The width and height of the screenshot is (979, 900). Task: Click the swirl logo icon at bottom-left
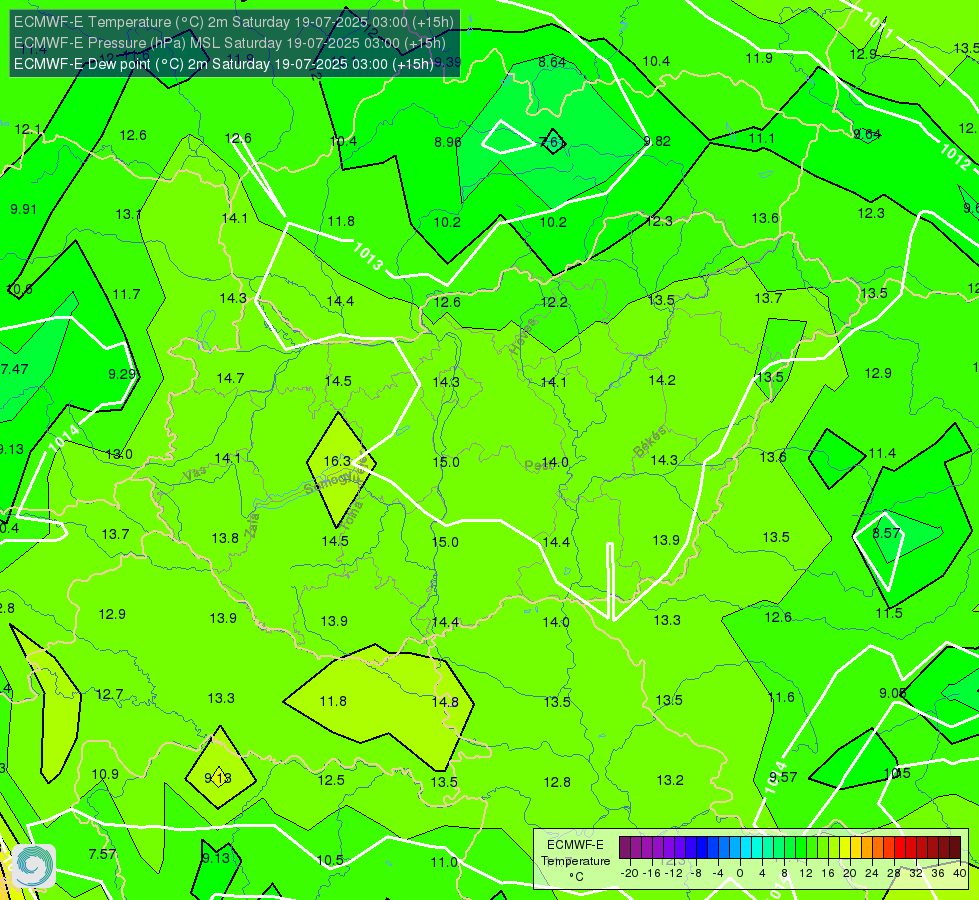(x=34, y=866)
